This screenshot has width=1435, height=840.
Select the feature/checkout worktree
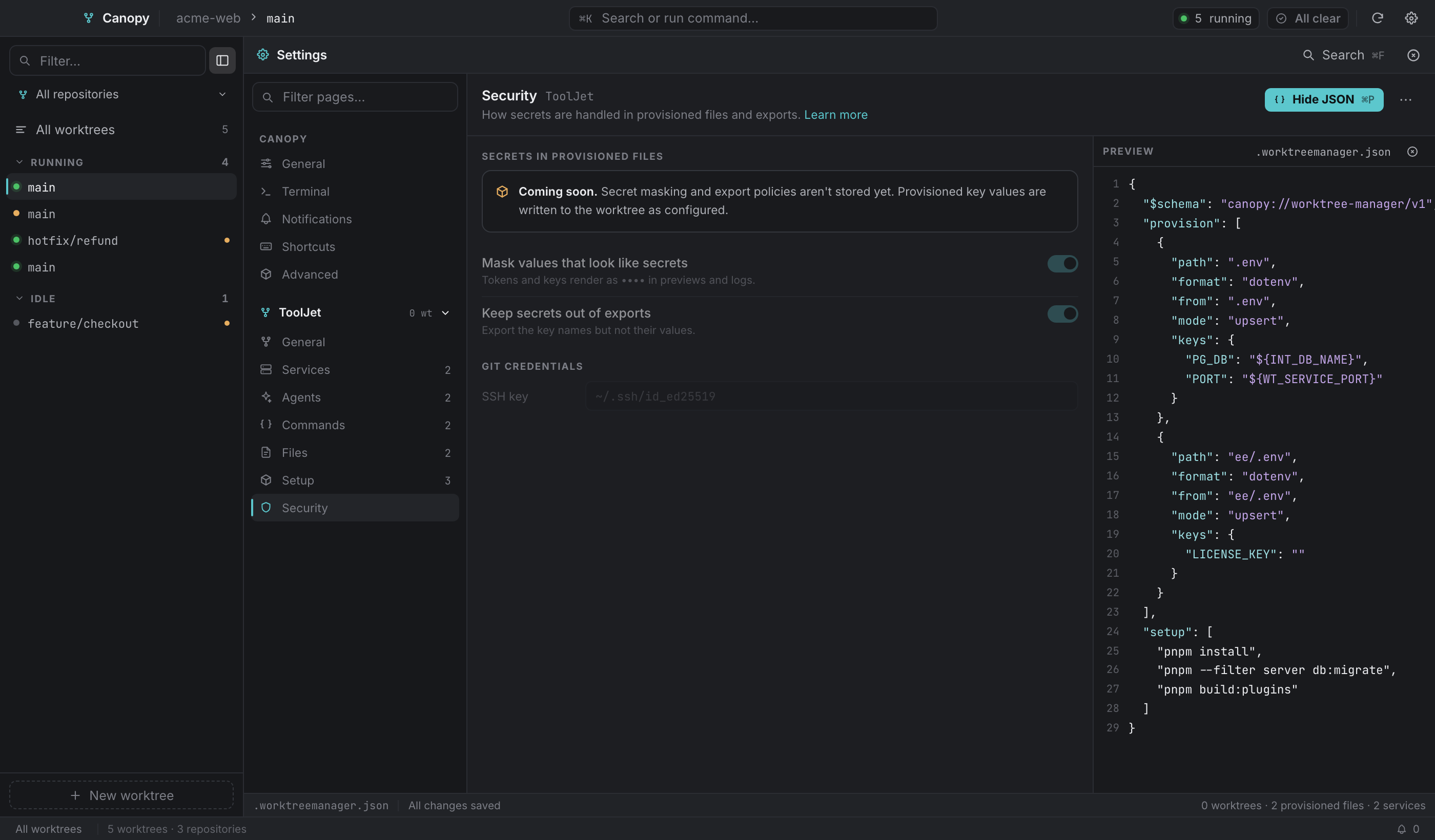point(121,323)
